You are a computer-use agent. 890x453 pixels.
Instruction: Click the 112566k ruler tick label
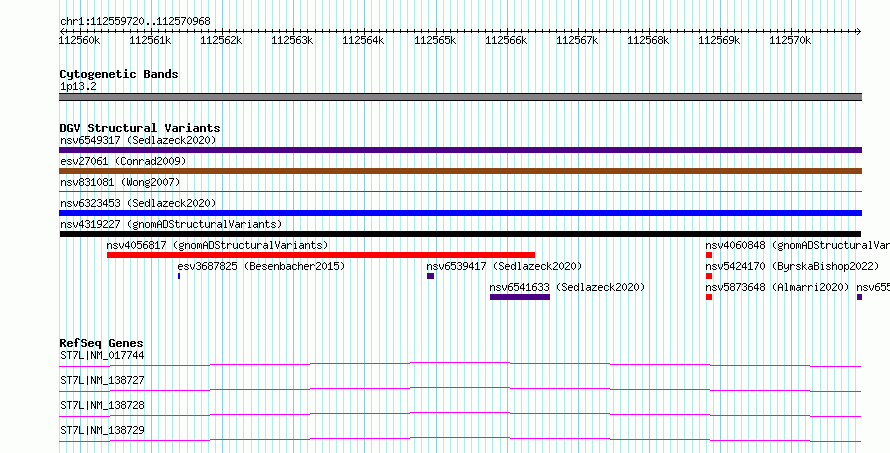click(x=506, y=40)
